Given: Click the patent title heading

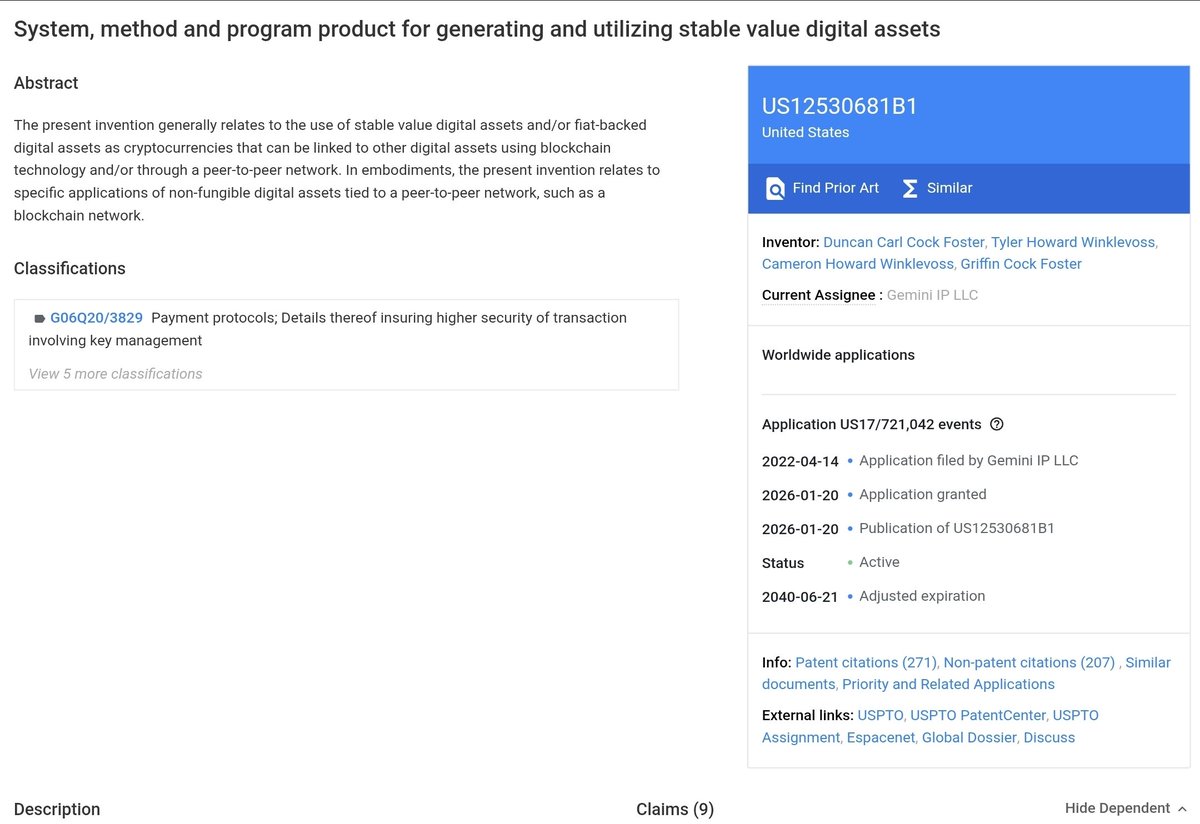Looking at the screenshot, I should click(477, 29).
